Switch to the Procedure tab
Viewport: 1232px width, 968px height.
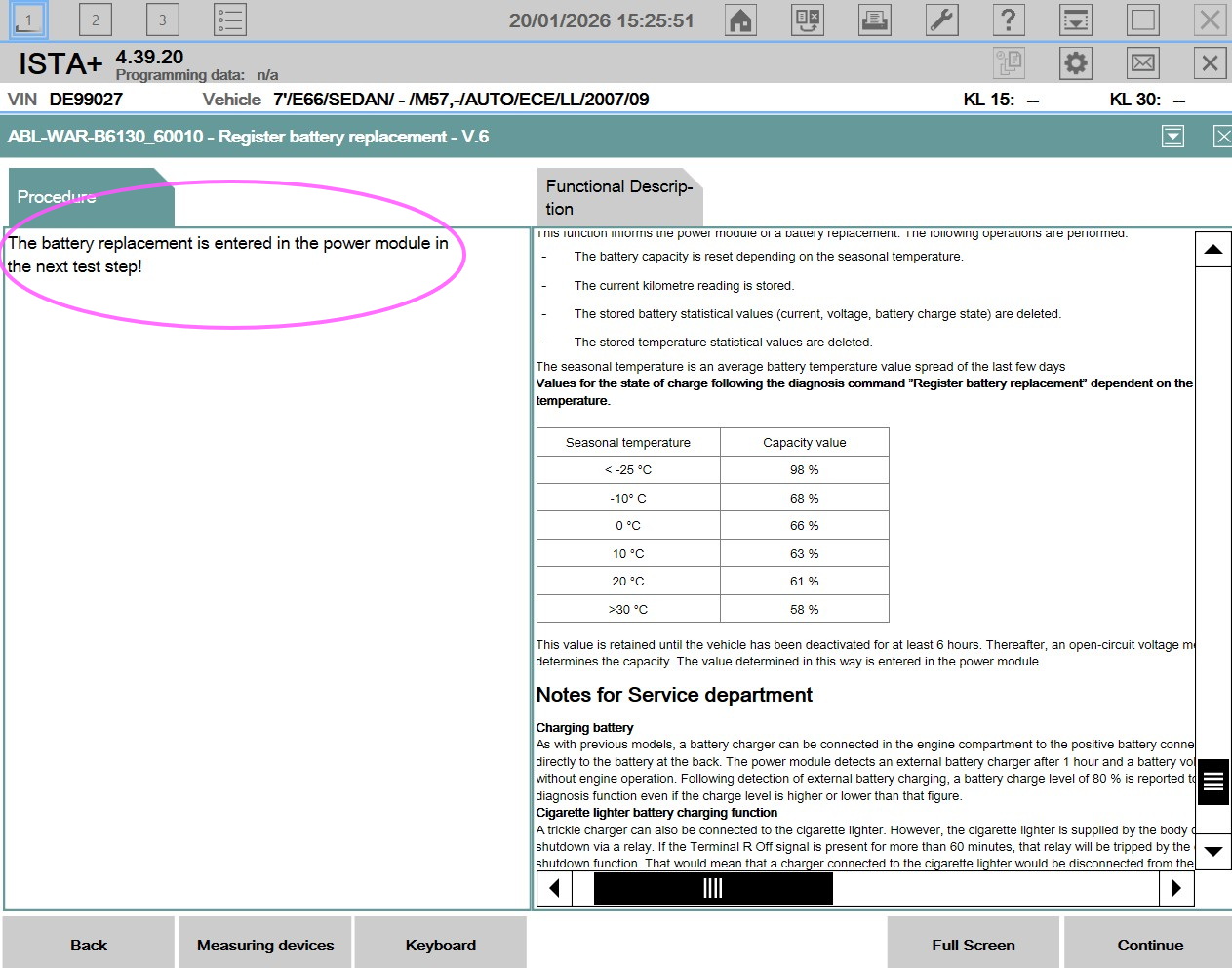click(88, 197)
